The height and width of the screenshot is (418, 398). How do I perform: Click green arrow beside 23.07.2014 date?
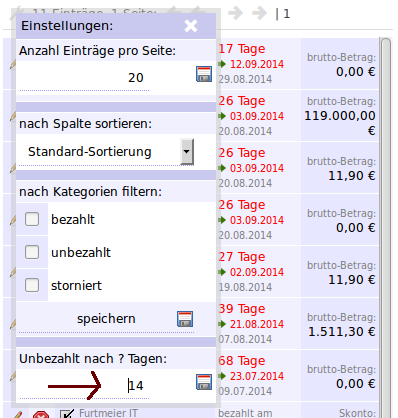pyautogui.click(x=222, y=376)
